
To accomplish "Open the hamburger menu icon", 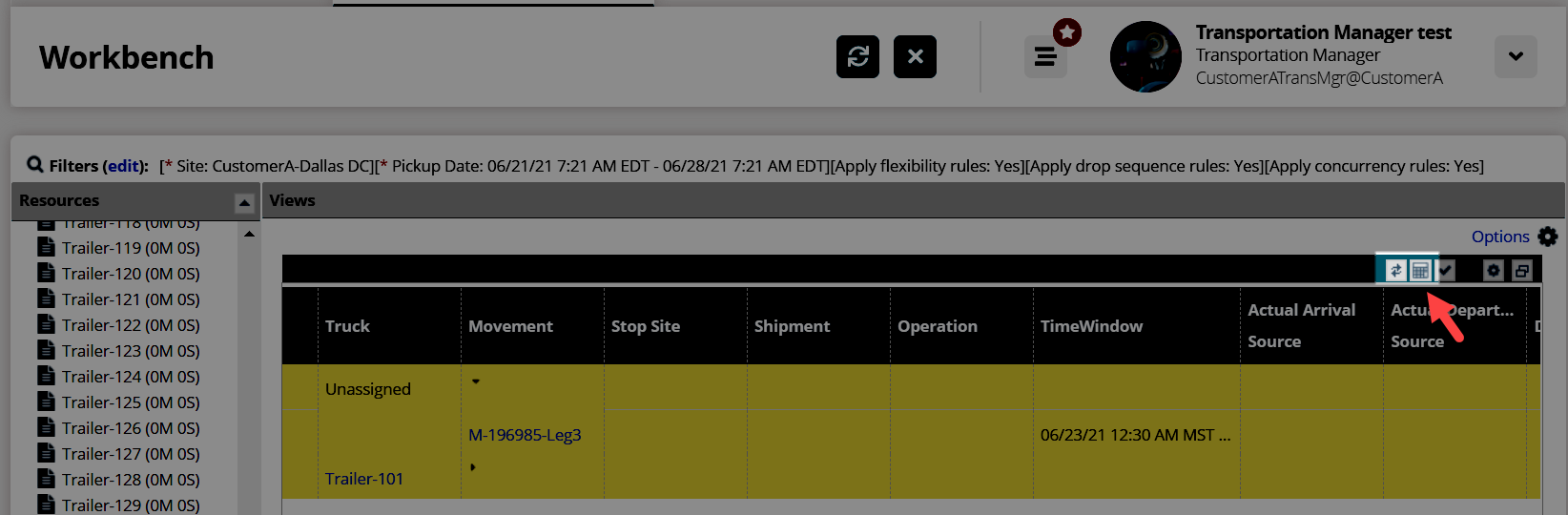I will 1045,57.
